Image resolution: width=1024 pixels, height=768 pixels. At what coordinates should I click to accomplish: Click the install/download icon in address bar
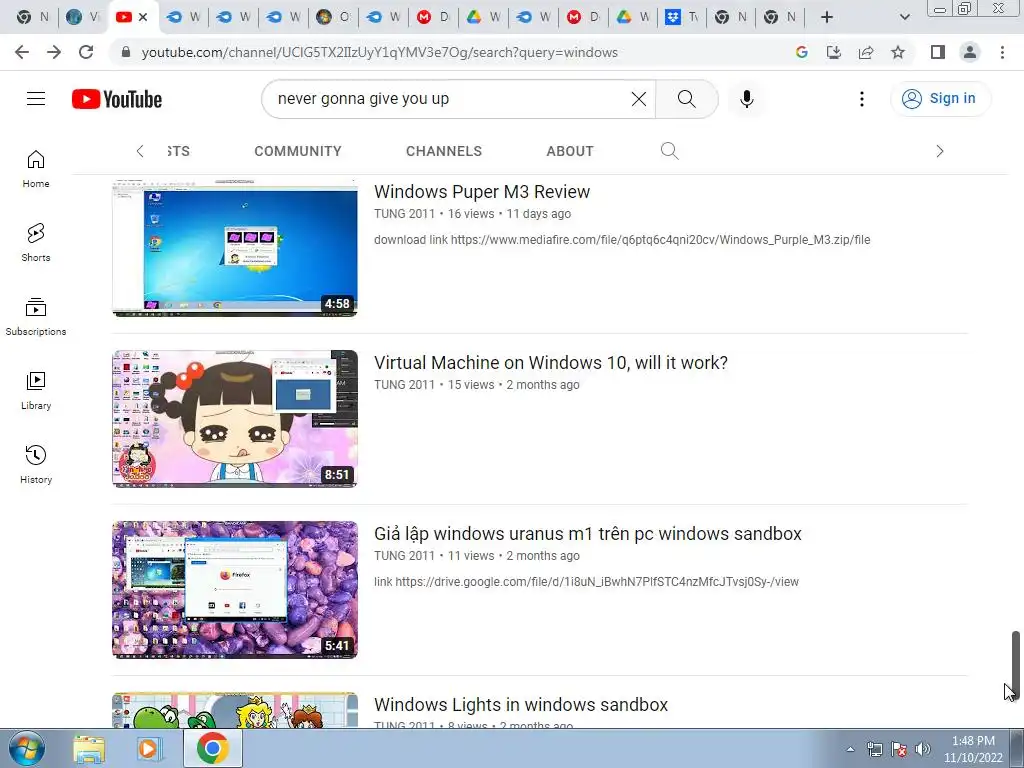point(834,52)
